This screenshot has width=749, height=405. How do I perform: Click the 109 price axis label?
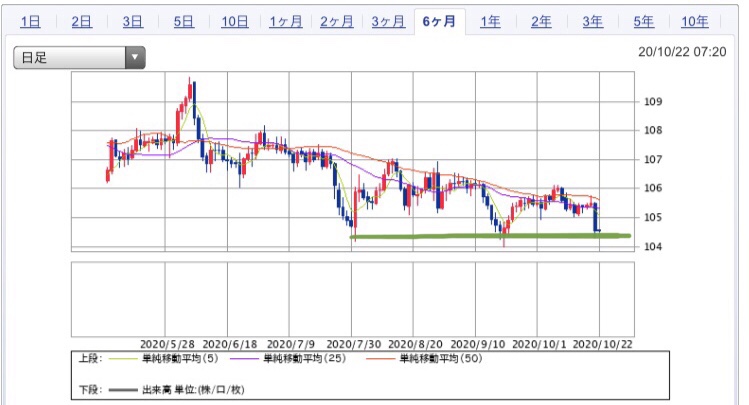pos(653,101)
